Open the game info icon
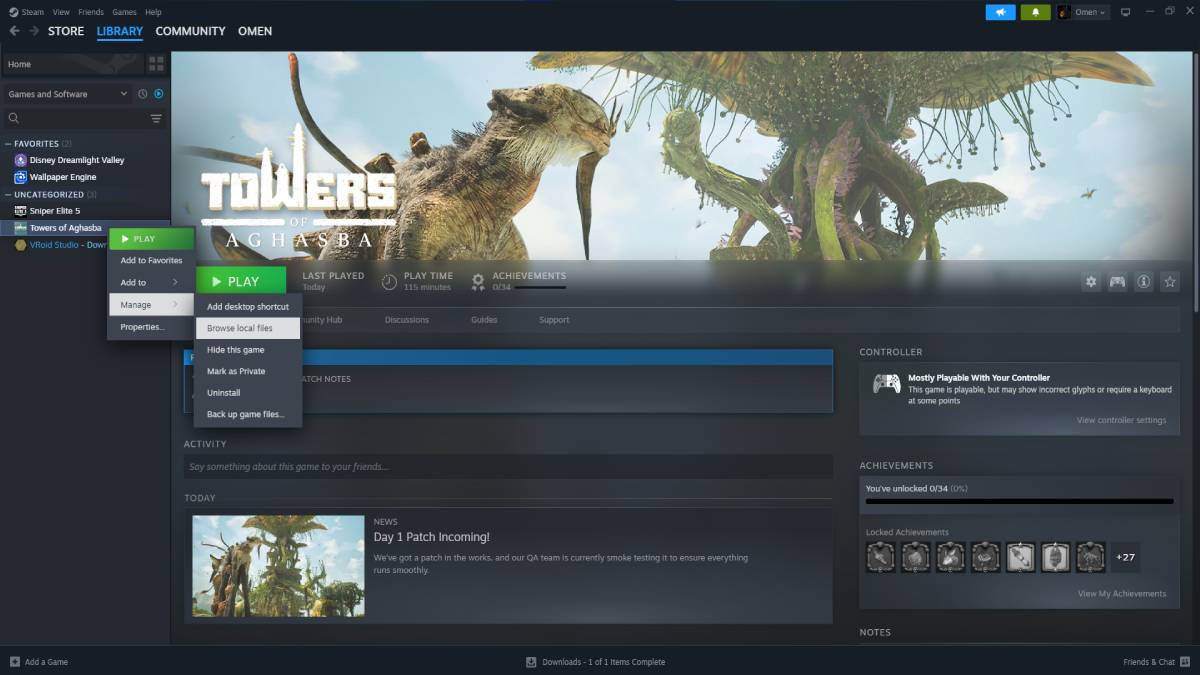1200x675 pixels. (1144, 282)
